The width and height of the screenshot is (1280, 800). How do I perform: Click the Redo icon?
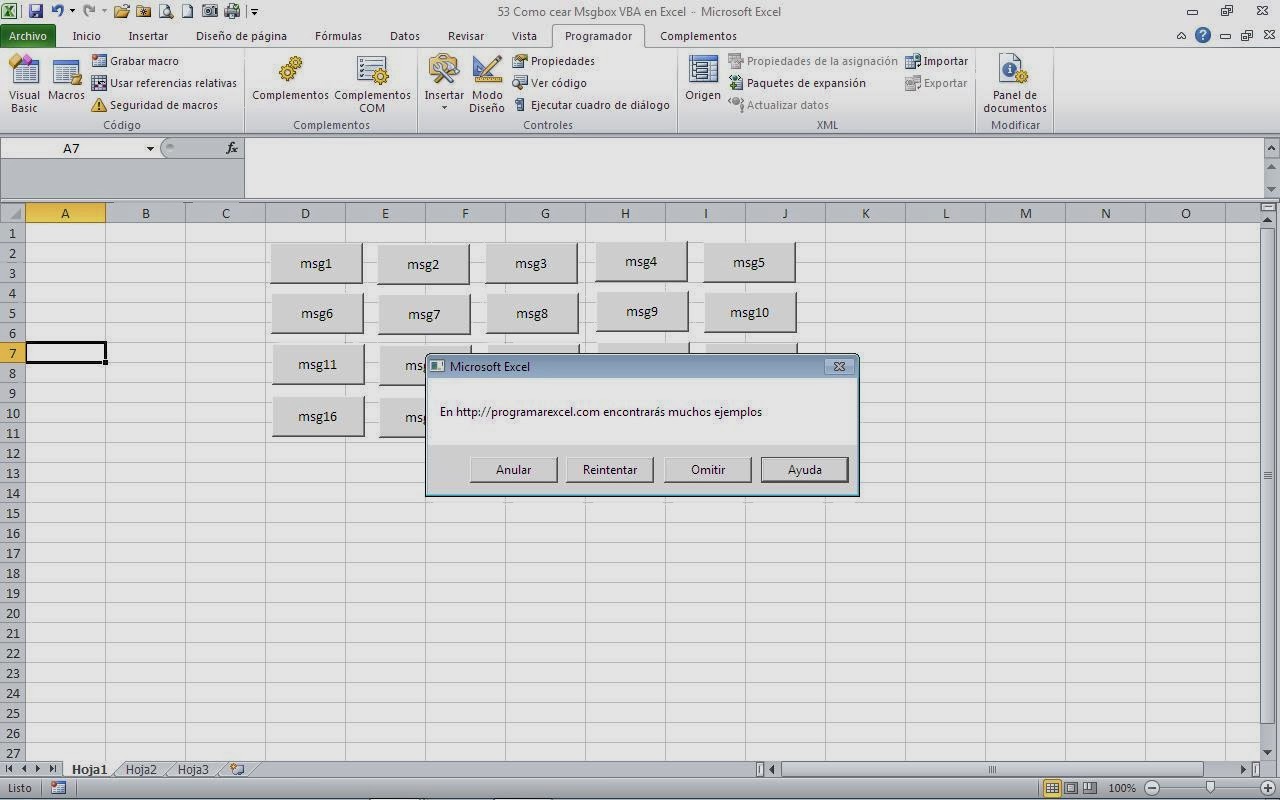pyautogui.click(x=89, y=12)
